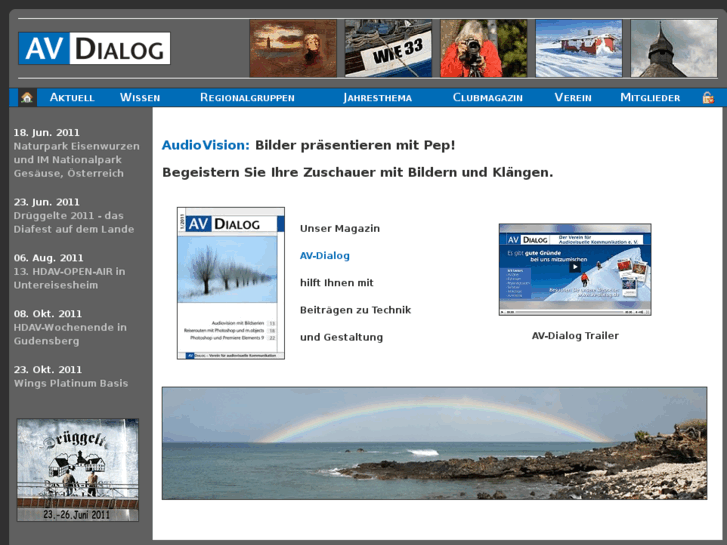Click the snowy red house header image
Image resolution: width=727 pixels, height=545 pixels.
pos(579,48)
